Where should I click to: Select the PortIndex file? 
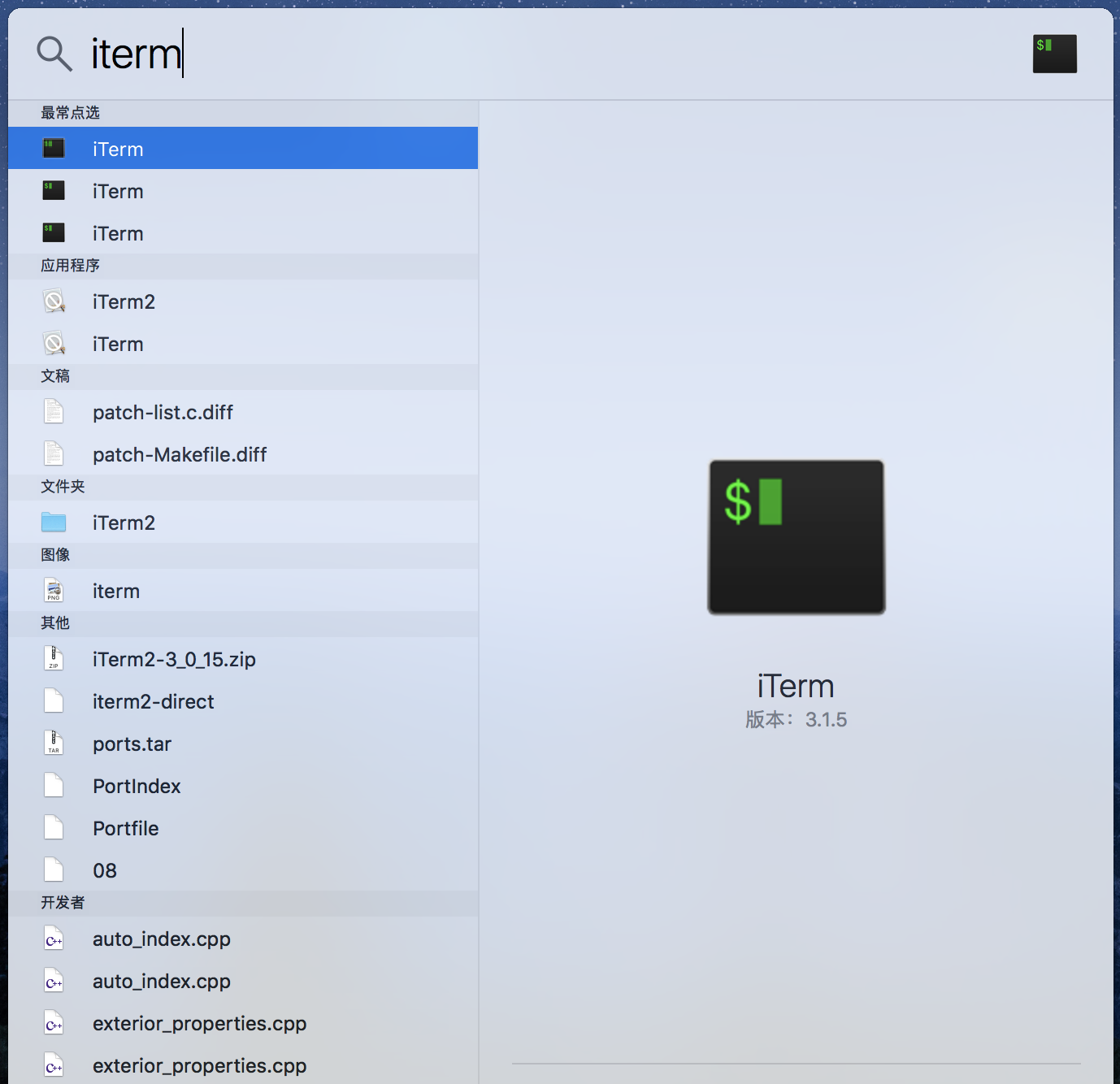[243, 786]
